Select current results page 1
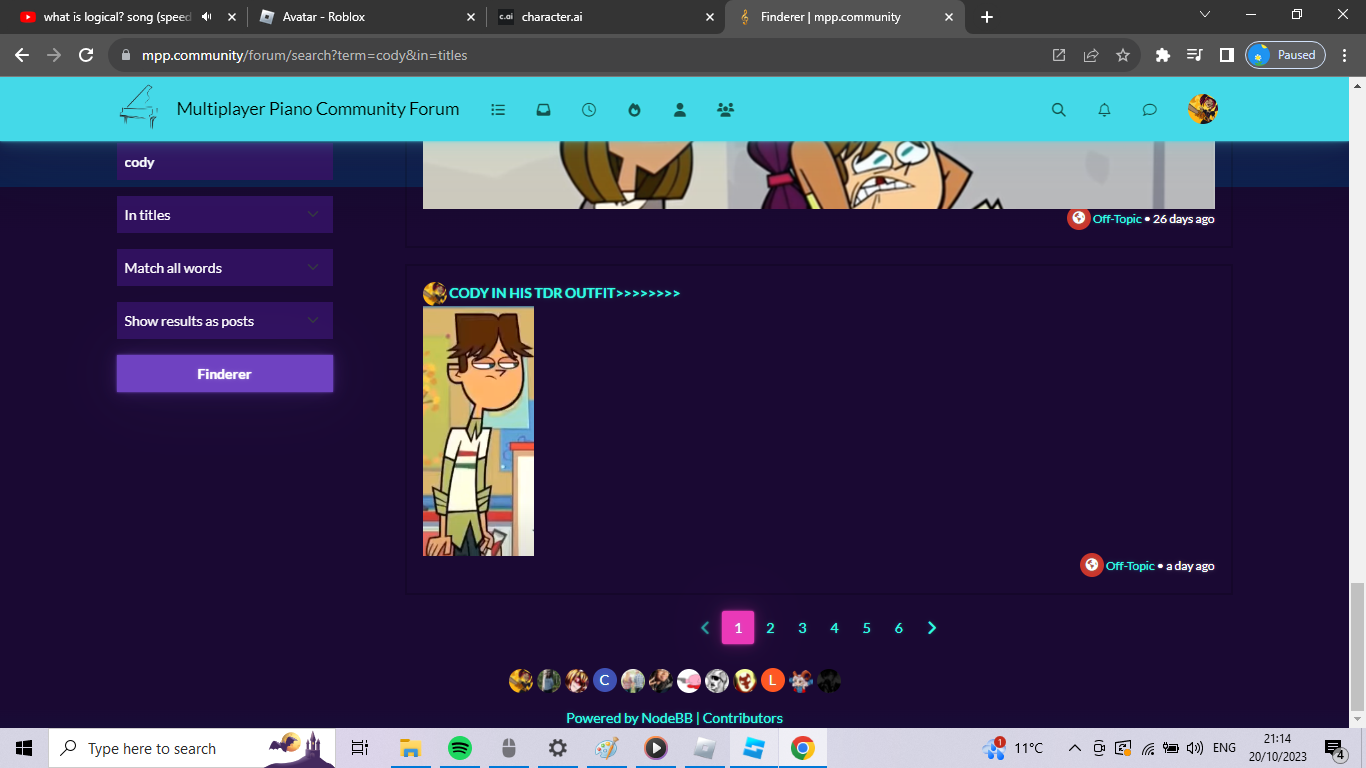 738,628
